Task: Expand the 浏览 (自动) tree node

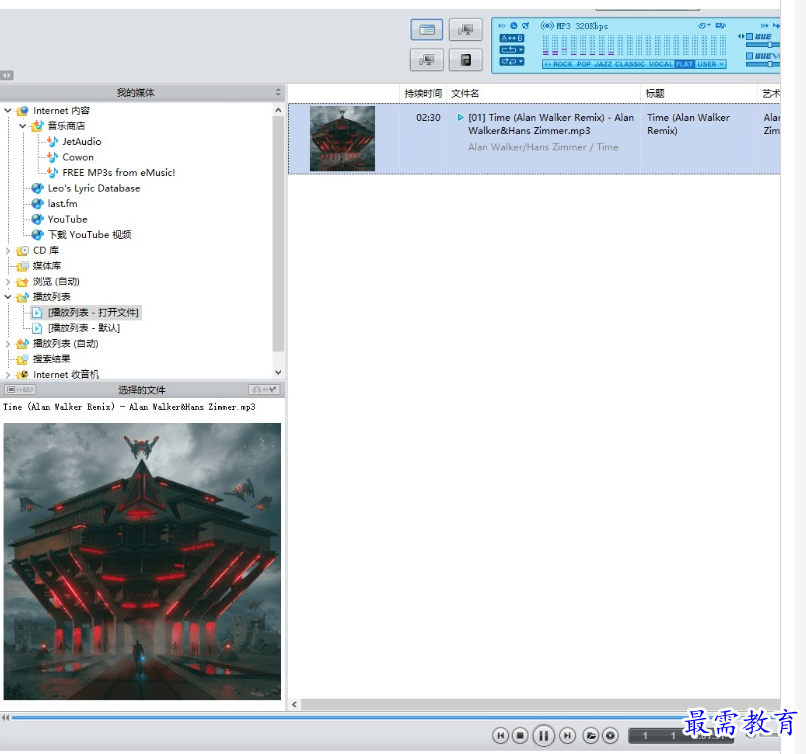Action: [8, 282]
